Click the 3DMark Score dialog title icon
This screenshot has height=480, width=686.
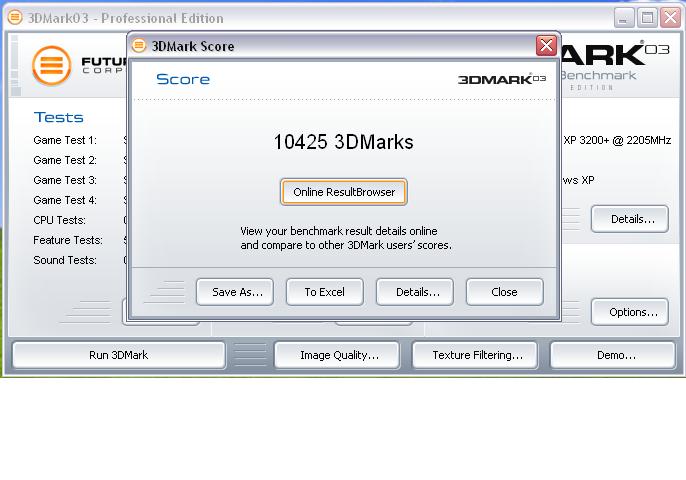point(139,46)
